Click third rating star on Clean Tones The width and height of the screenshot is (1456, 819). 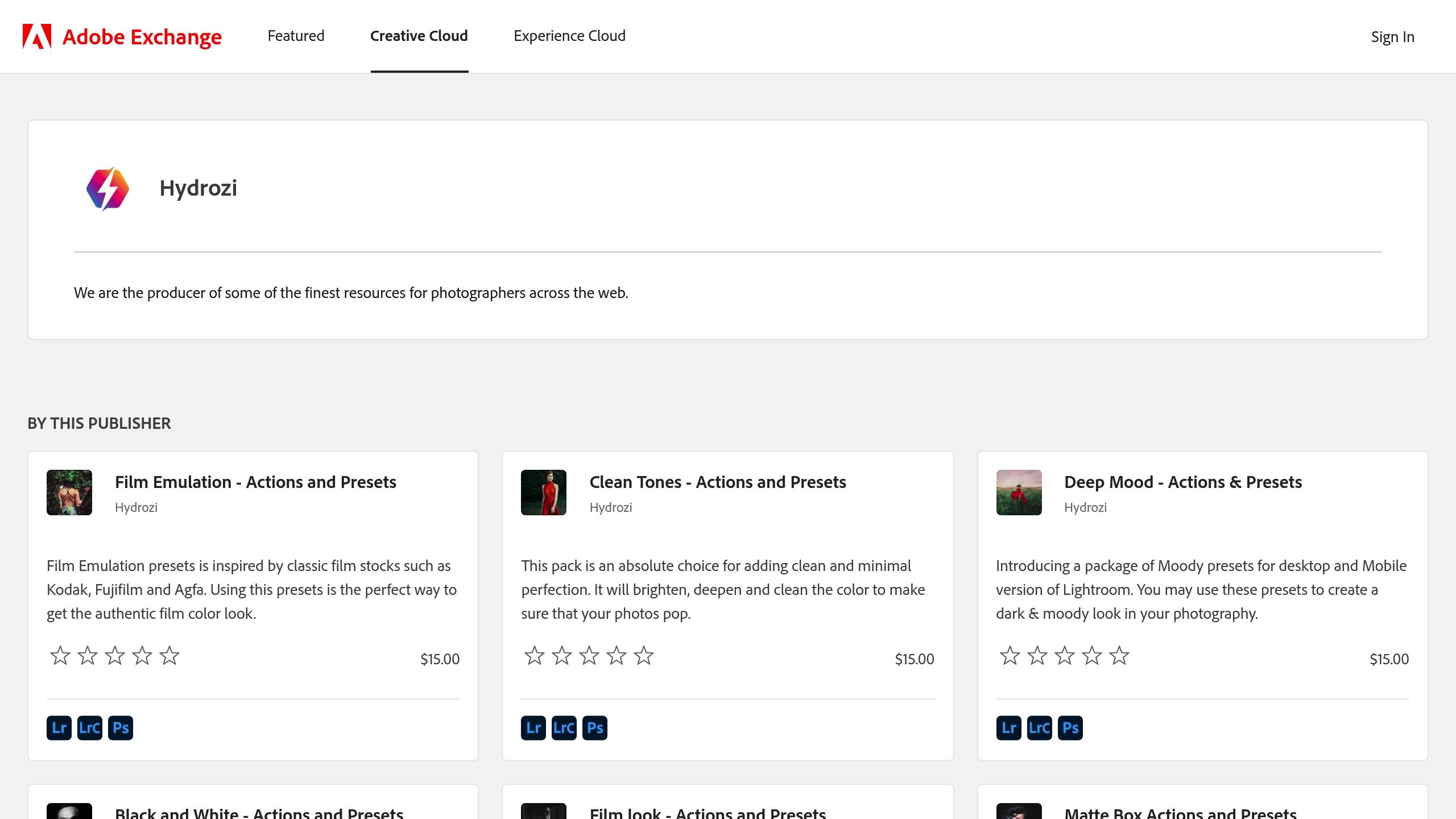pos(589,656)
